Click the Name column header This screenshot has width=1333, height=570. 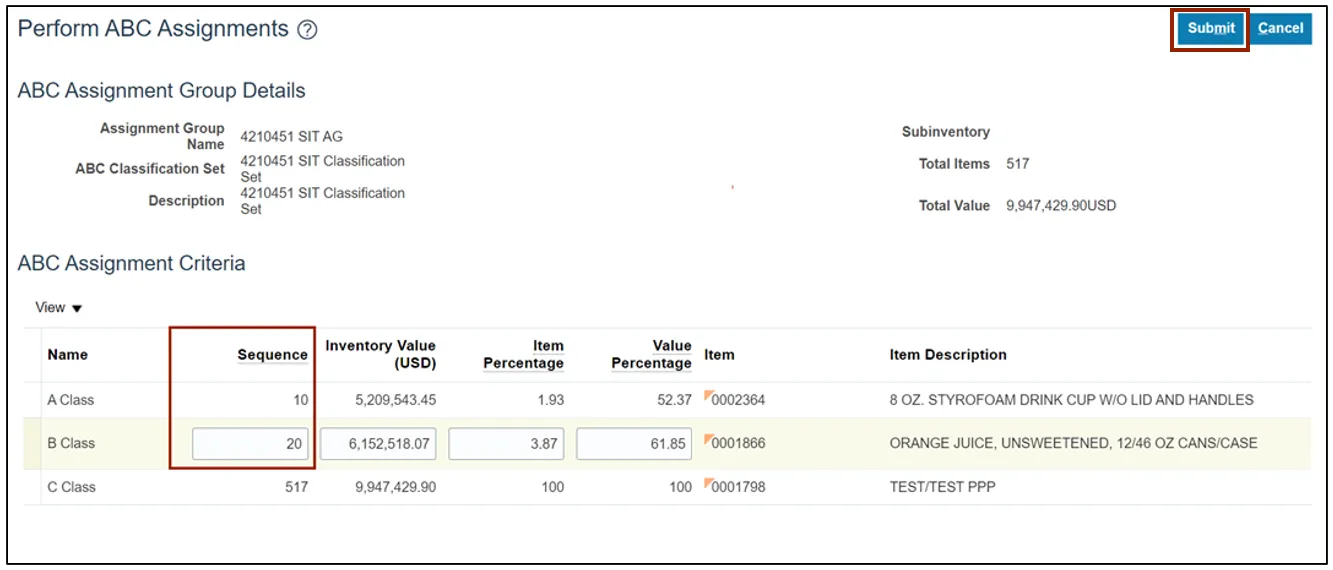68,355
